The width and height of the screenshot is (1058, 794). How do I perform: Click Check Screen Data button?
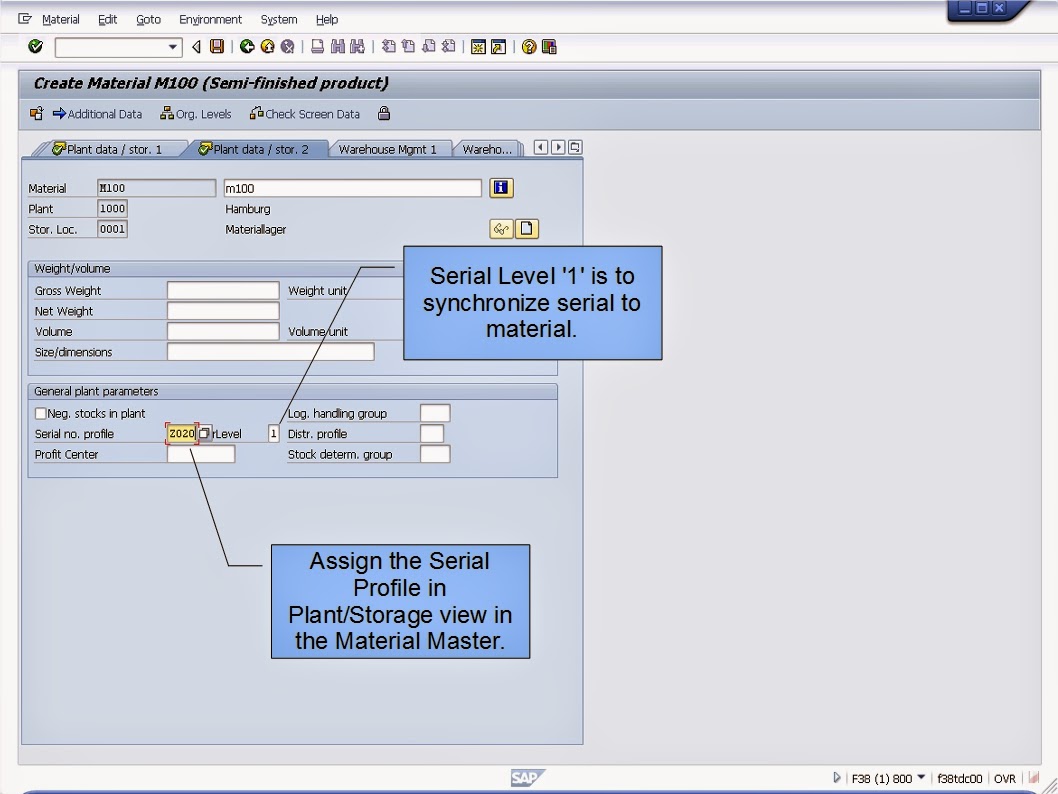pos(305,114)
